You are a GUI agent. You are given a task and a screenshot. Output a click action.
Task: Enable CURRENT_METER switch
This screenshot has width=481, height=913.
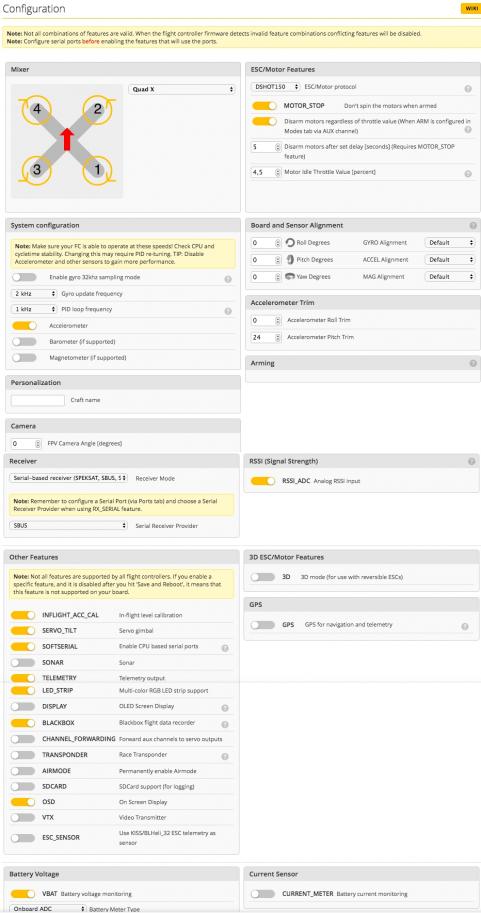[x=263, y=894]
